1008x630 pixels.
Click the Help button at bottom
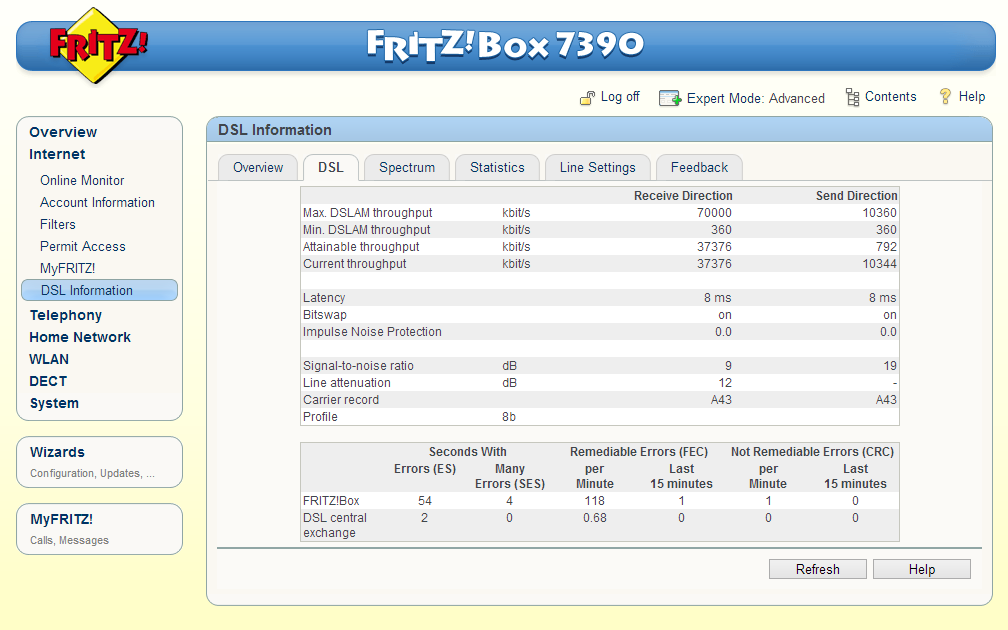point(922,569)
